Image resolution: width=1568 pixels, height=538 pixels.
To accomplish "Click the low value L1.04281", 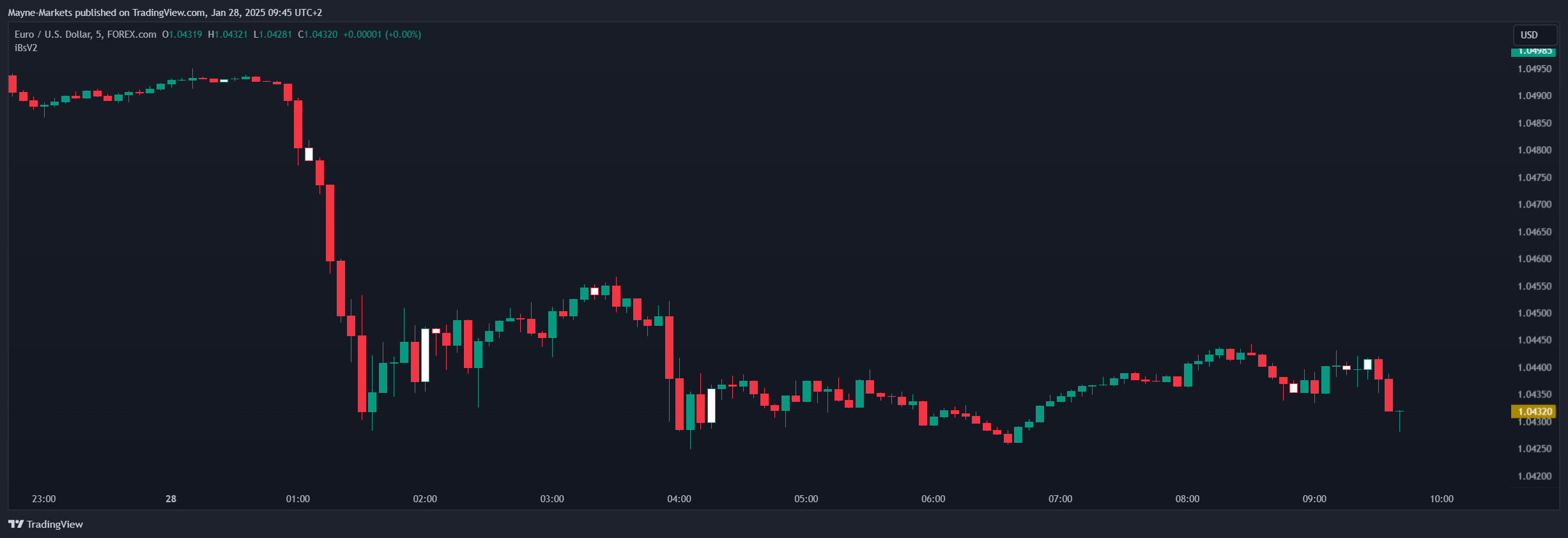I will pyautogui.click(x=273, y=35).
